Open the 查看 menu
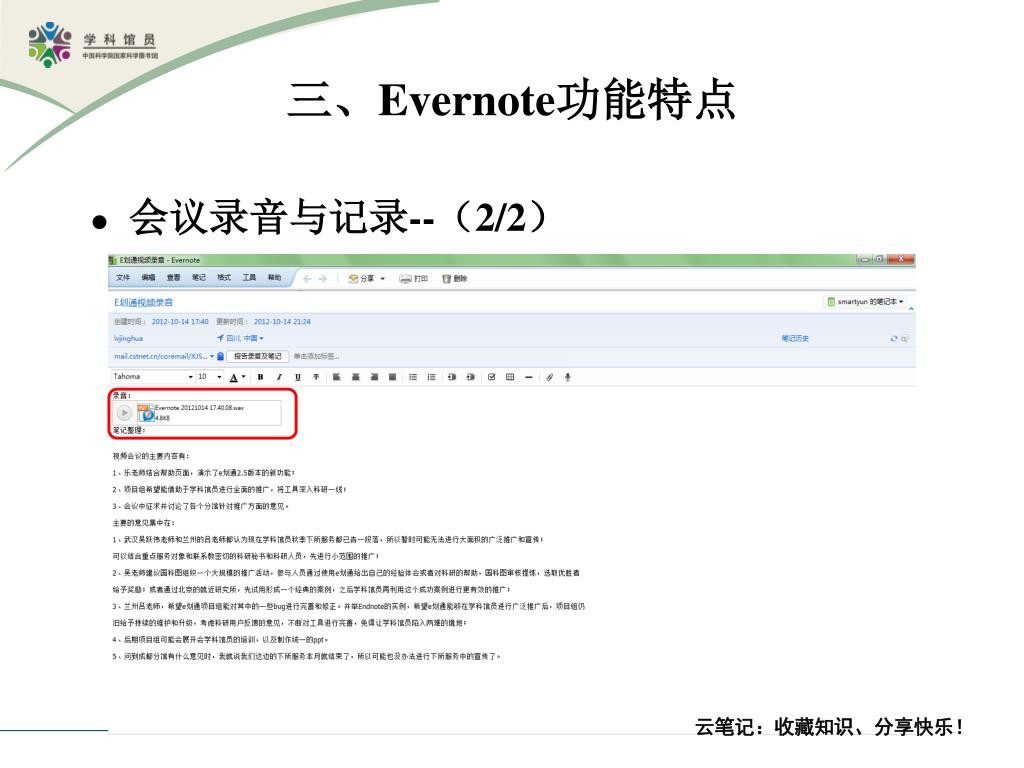The width and height of the screenshot is (1024, 768). point(173,278)
